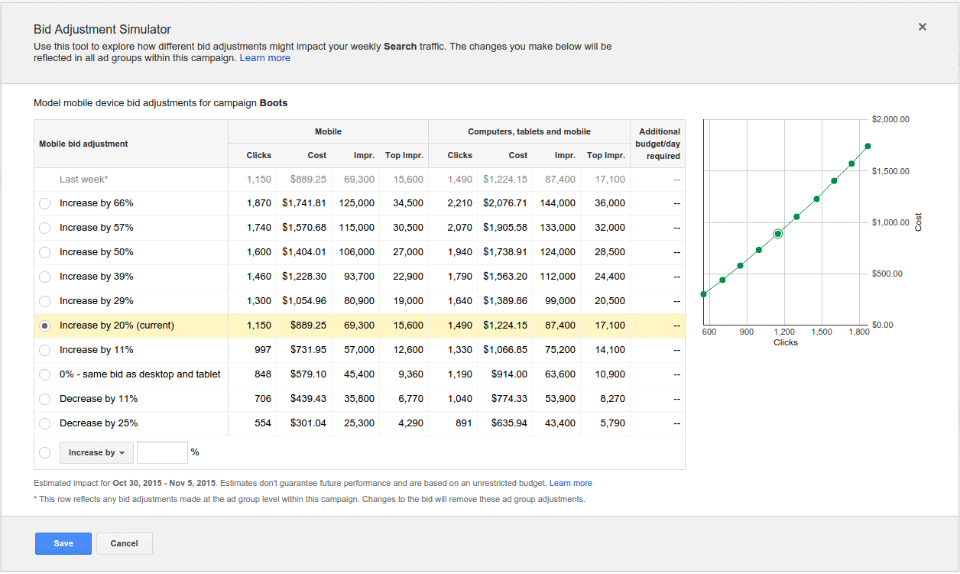
Task: Select 0% same bid as desktop option
Action: coord(45,375)
